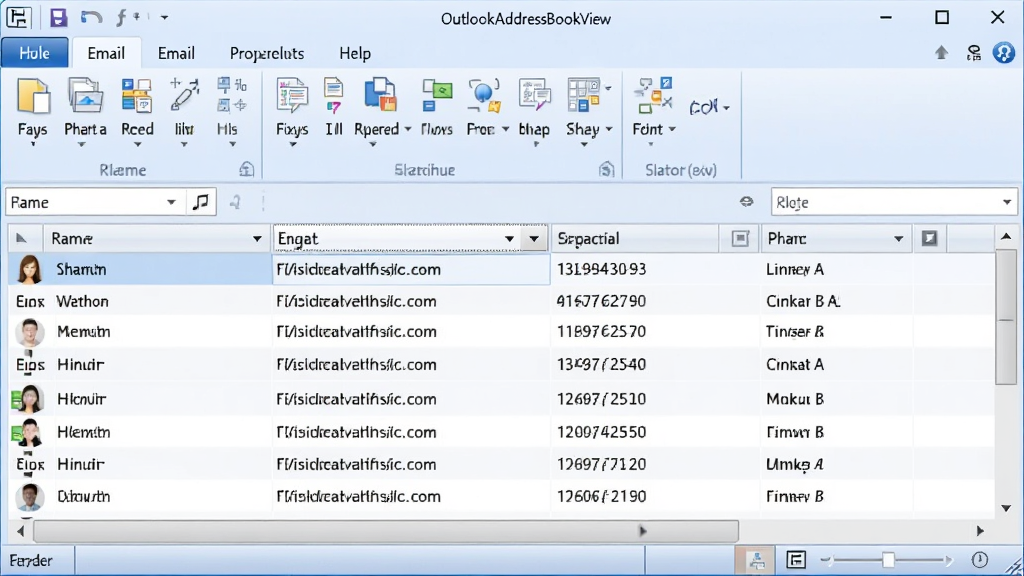Switch to the Hole tab
The width and height of the screenshot is (1024, 576).
[x=35, y=53]
